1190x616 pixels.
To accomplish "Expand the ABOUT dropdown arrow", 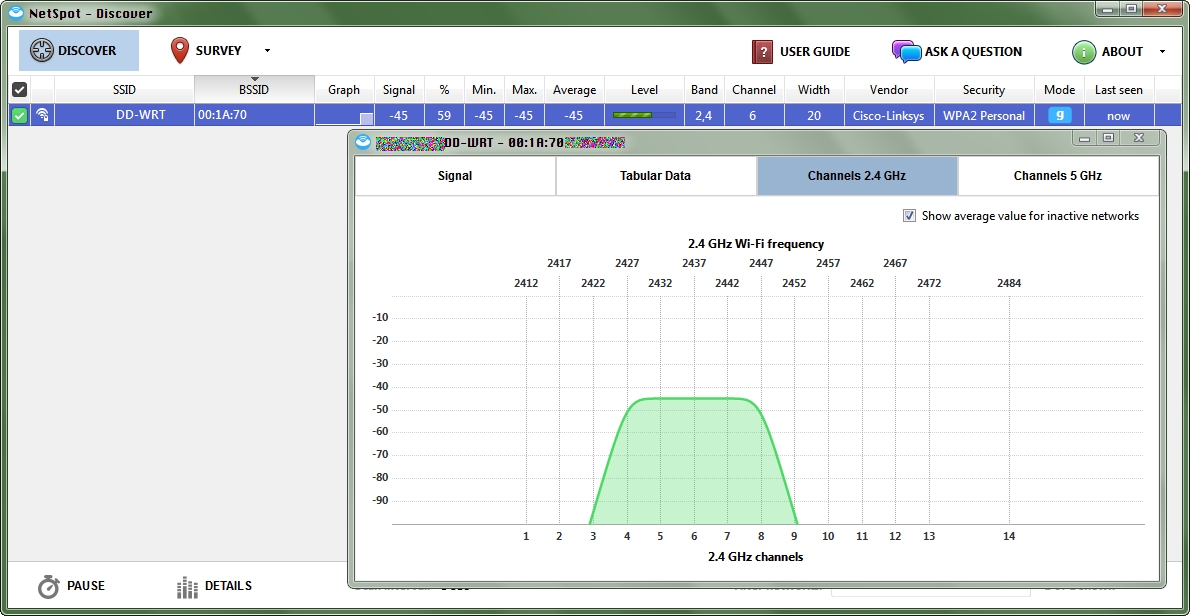I will click(1162, 52).
